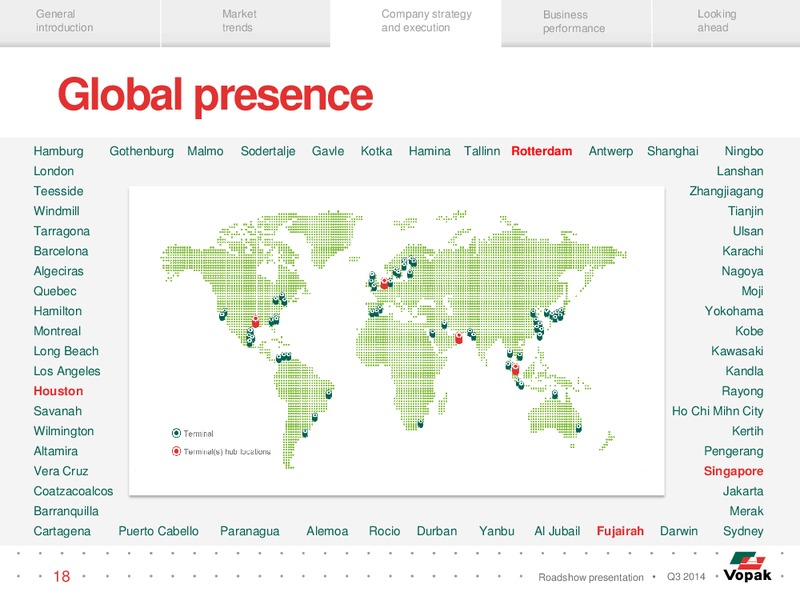The height and width of the screenshot is (600, 800).
Task: Click the Jakarta city name
Action: tap(743, 491)
